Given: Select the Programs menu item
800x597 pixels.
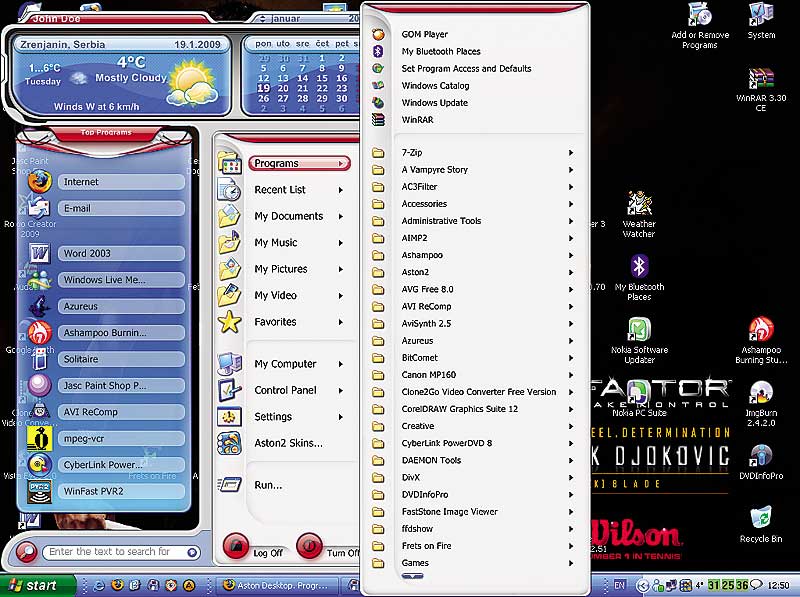Looking at the screenshot, I should [x=299, y=163].
